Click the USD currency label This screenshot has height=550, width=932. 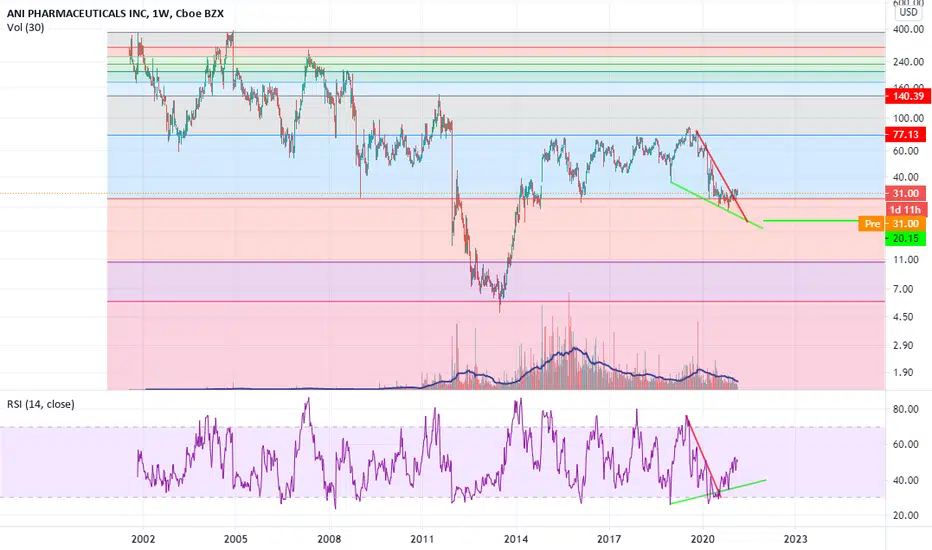pyautogui.click(x=908, y=12)
